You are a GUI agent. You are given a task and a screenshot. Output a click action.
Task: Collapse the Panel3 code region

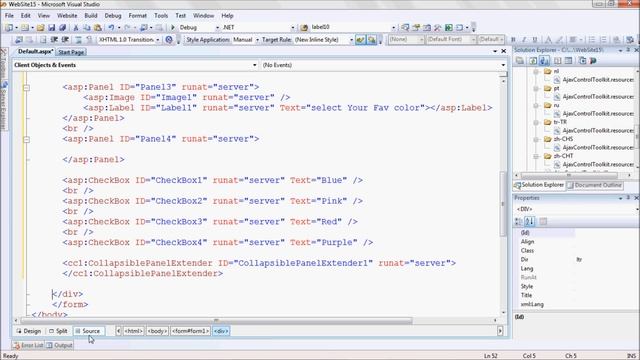(27, 87)
